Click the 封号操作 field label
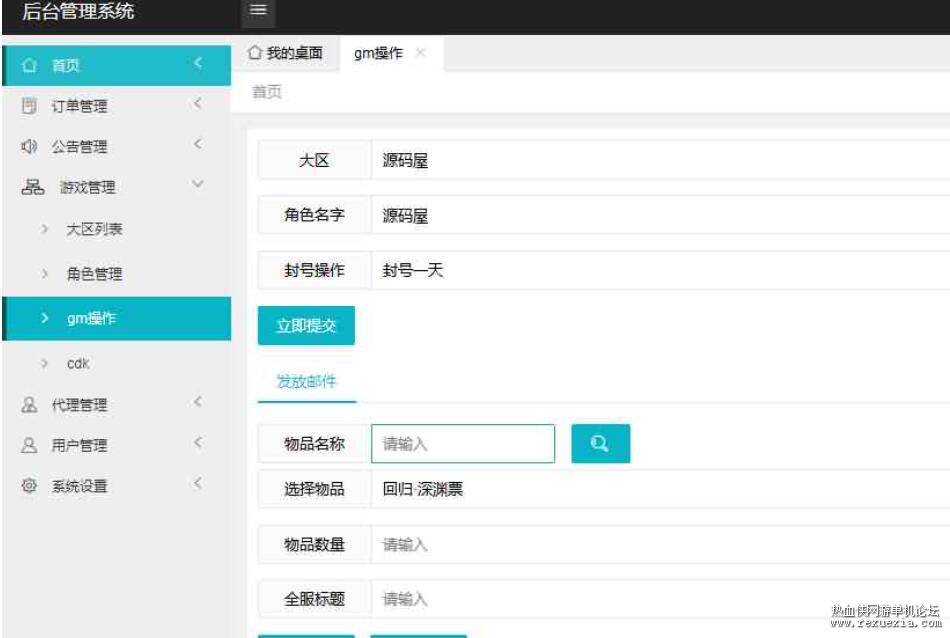 [314, 270]
